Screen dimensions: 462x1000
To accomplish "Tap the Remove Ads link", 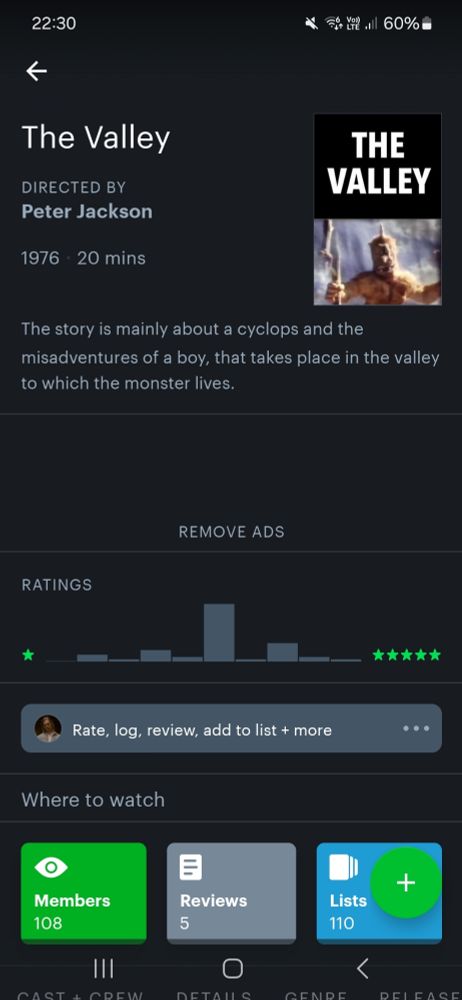I will coord(232,532).
